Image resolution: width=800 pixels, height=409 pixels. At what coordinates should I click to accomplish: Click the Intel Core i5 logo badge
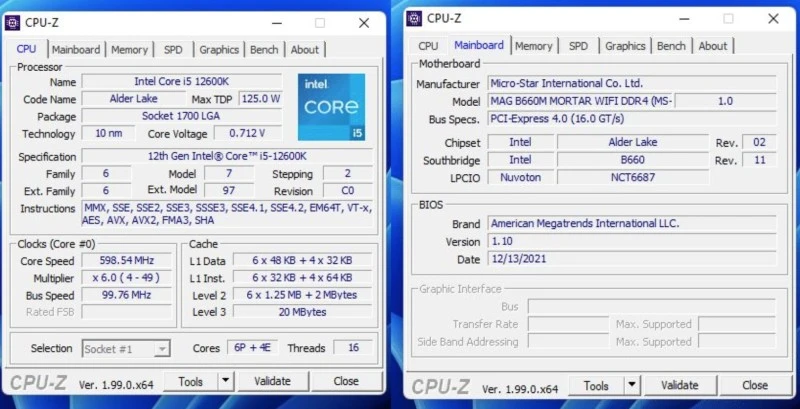(x=331, y=107)
